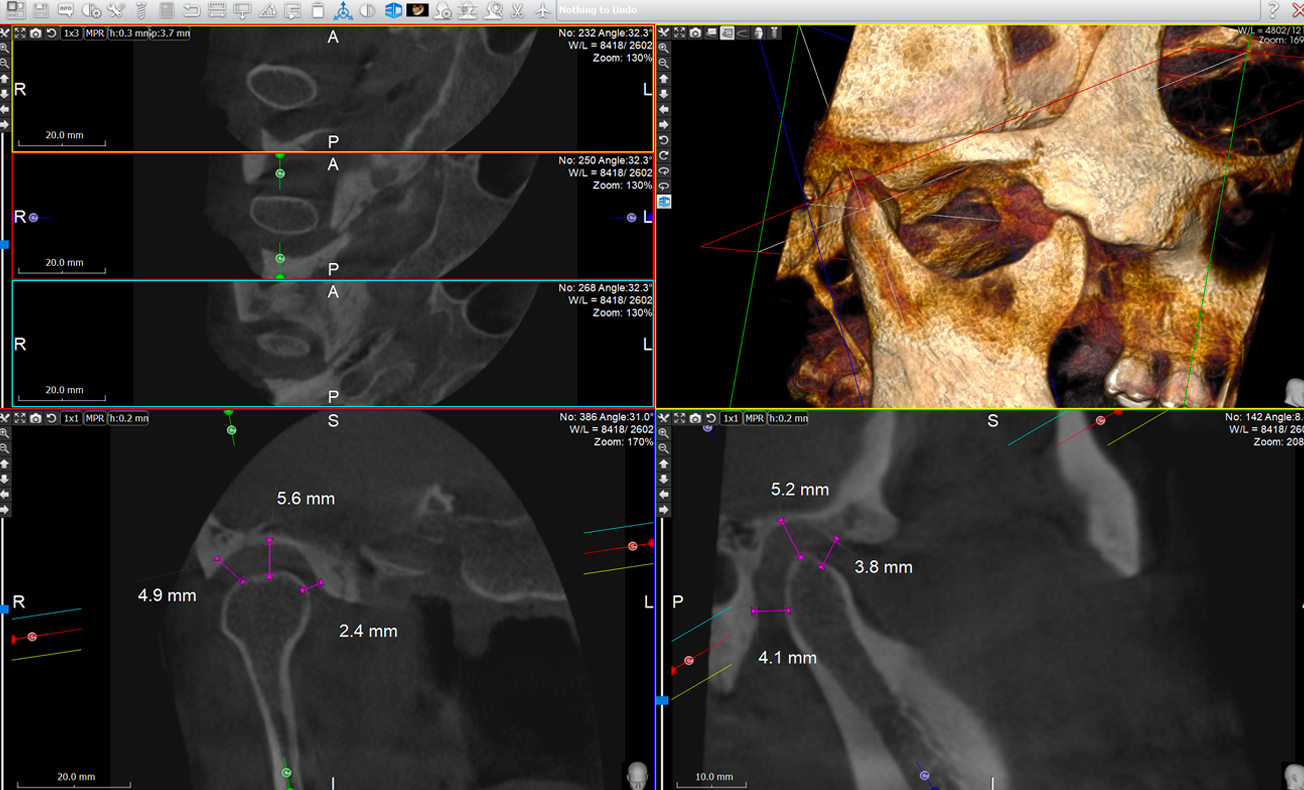
Task: Open the patient INFO panel icon
Action: 65,10
